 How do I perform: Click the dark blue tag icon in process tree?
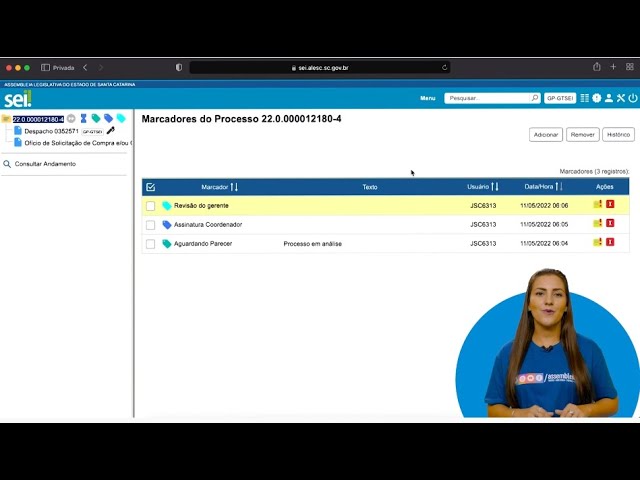pos(109,118)
